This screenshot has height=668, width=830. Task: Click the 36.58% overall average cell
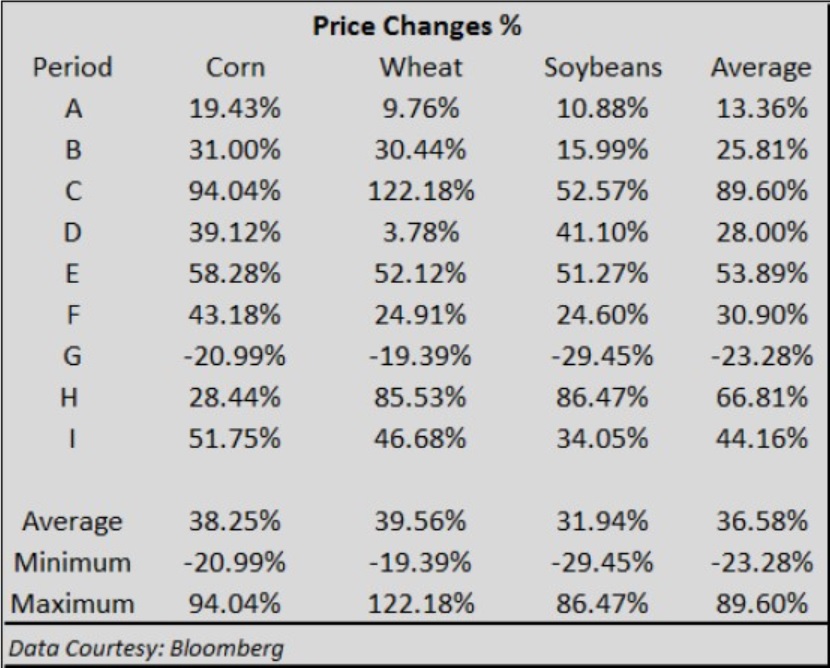(x=760, y=522)
